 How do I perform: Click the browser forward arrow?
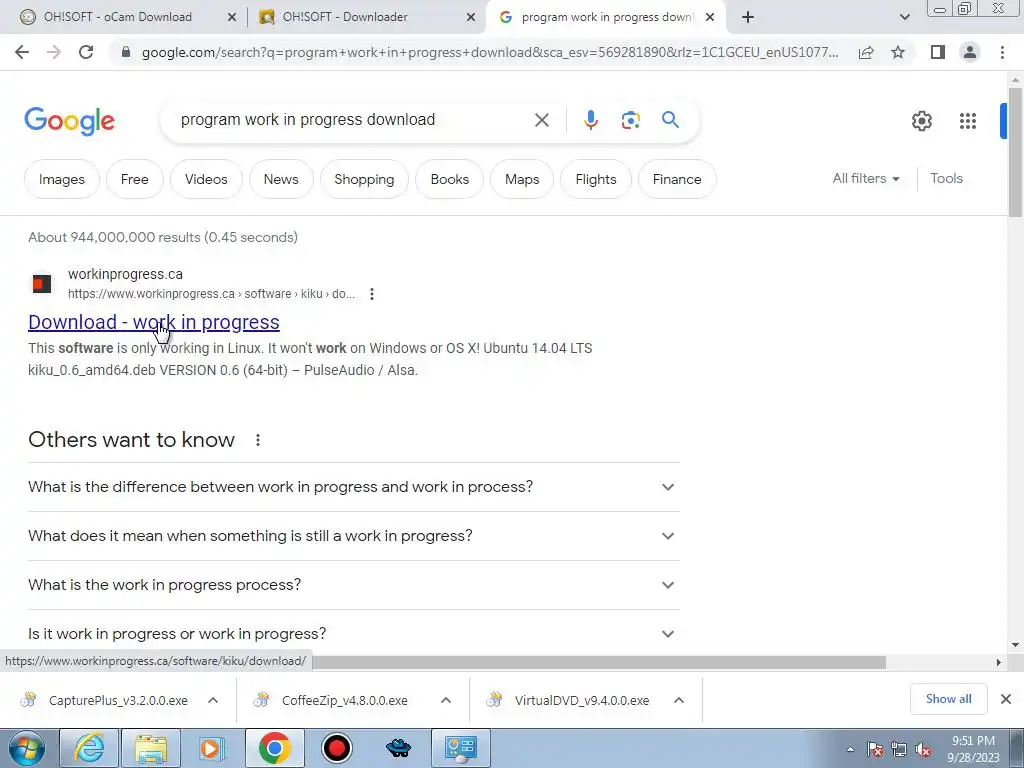54,52
